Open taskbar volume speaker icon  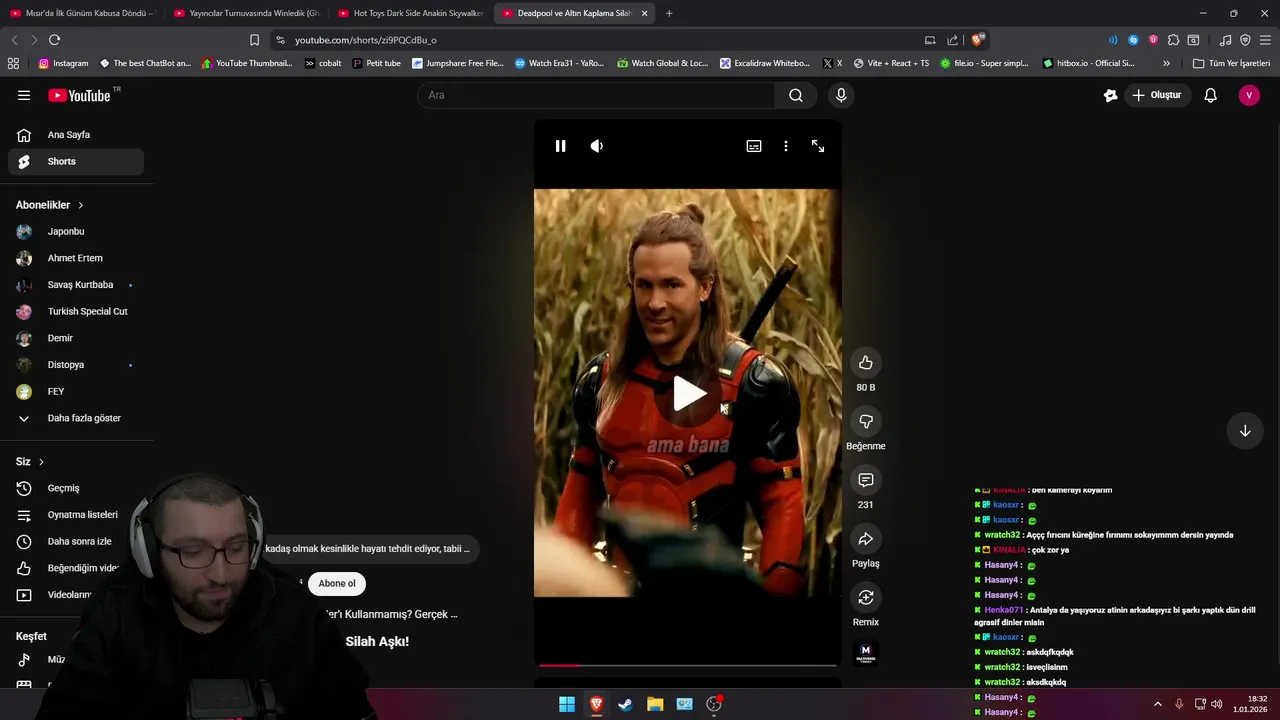(1217, 704)
